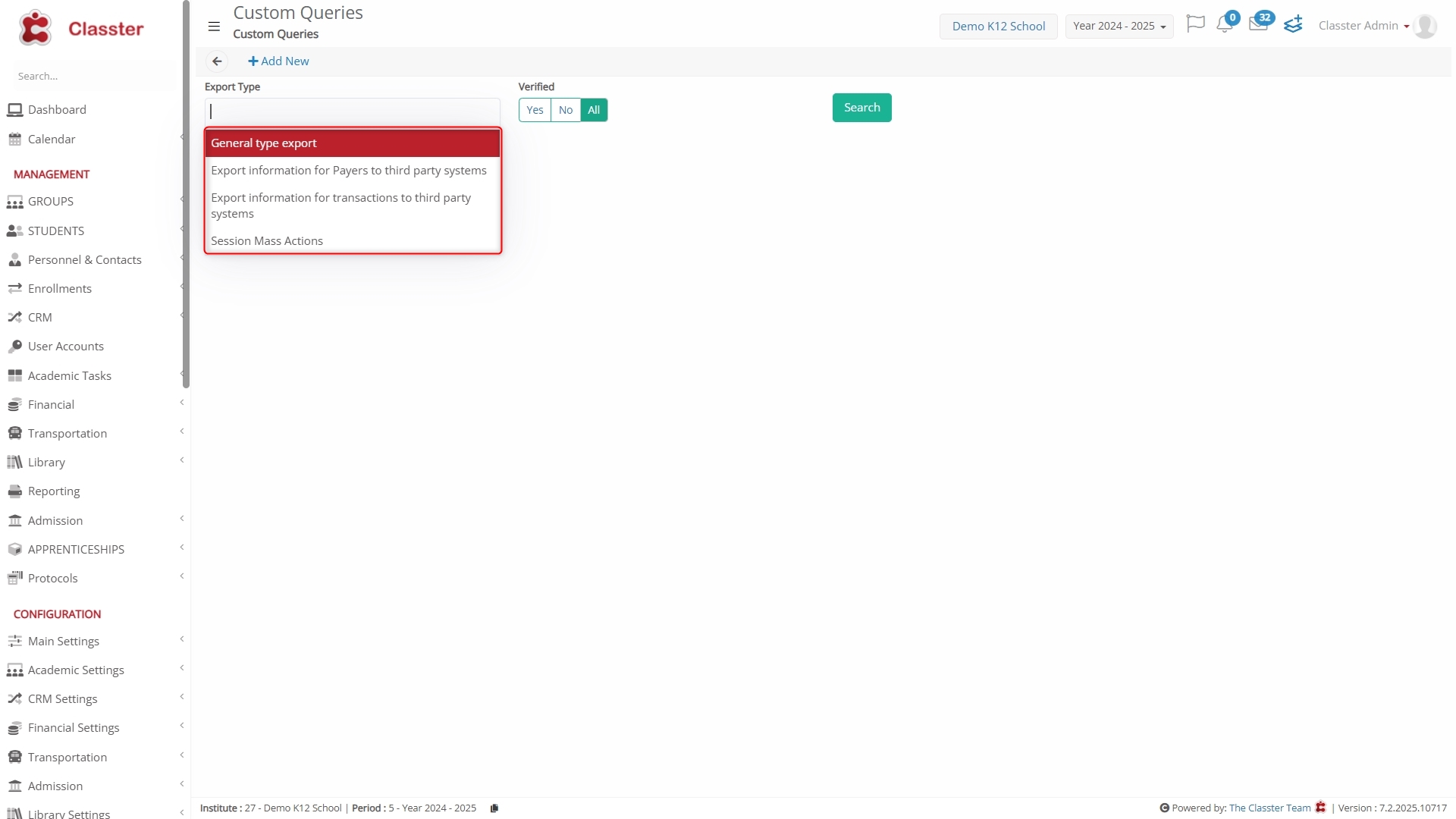The width and height of the screenshot is (1456, 819).
Task: Select Export information for Payers option
Action: 353,171
